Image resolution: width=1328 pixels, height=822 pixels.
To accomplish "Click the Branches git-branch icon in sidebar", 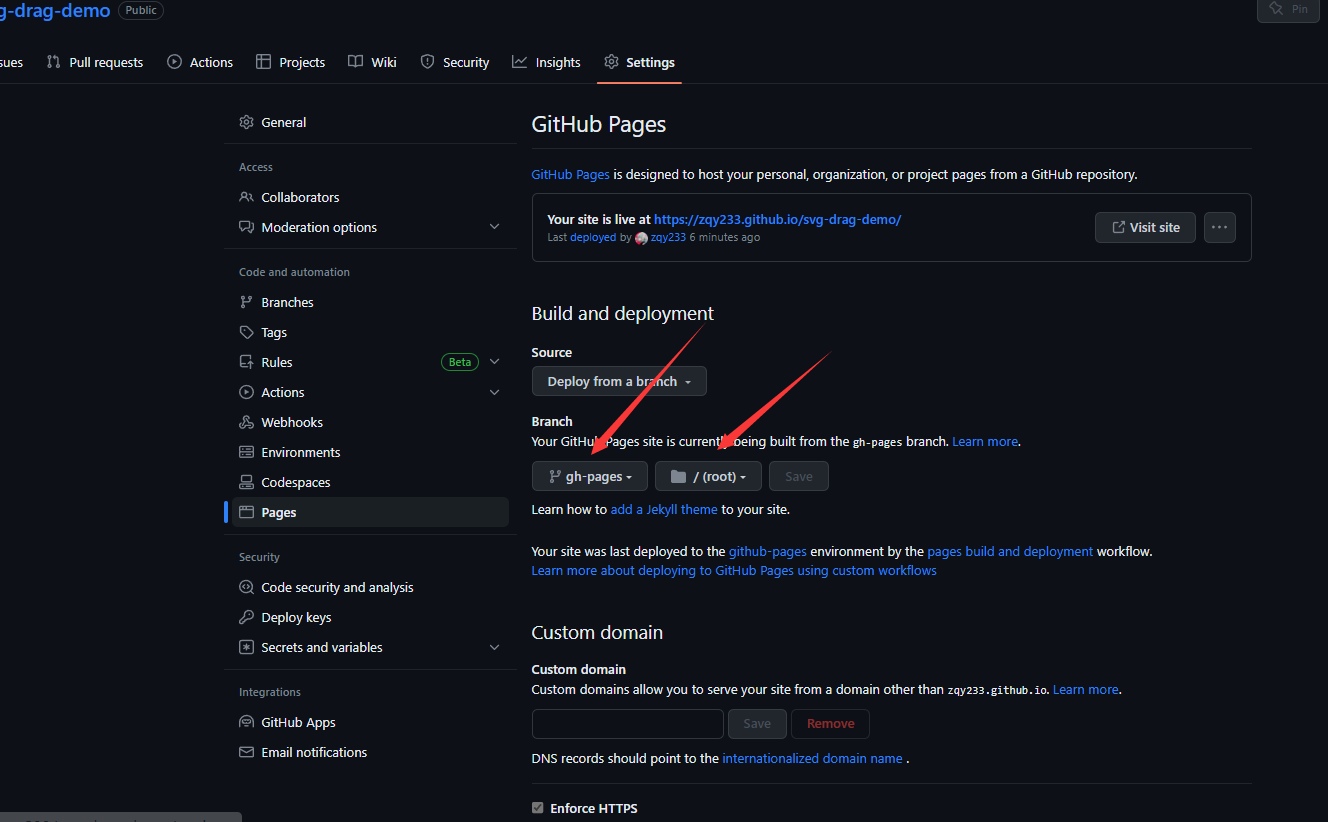I will [246, 302].
